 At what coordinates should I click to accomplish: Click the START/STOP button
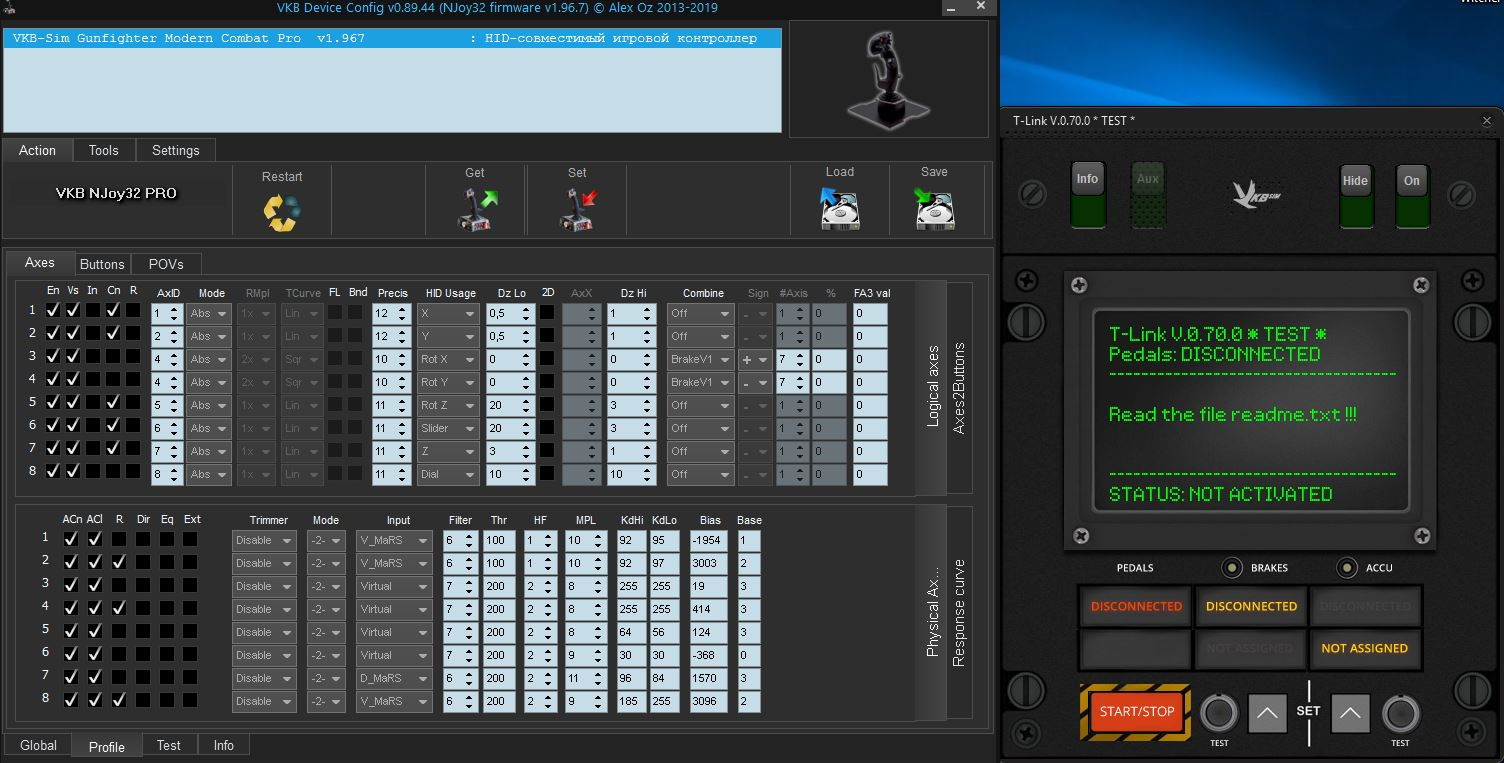click(1136, 712)
